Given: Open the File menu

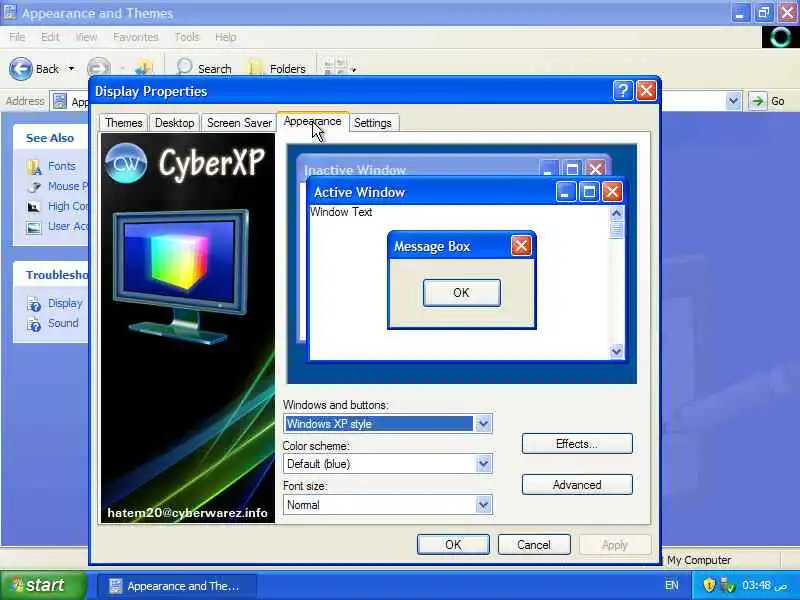Looking at the screenshot, I should (17, 37).
